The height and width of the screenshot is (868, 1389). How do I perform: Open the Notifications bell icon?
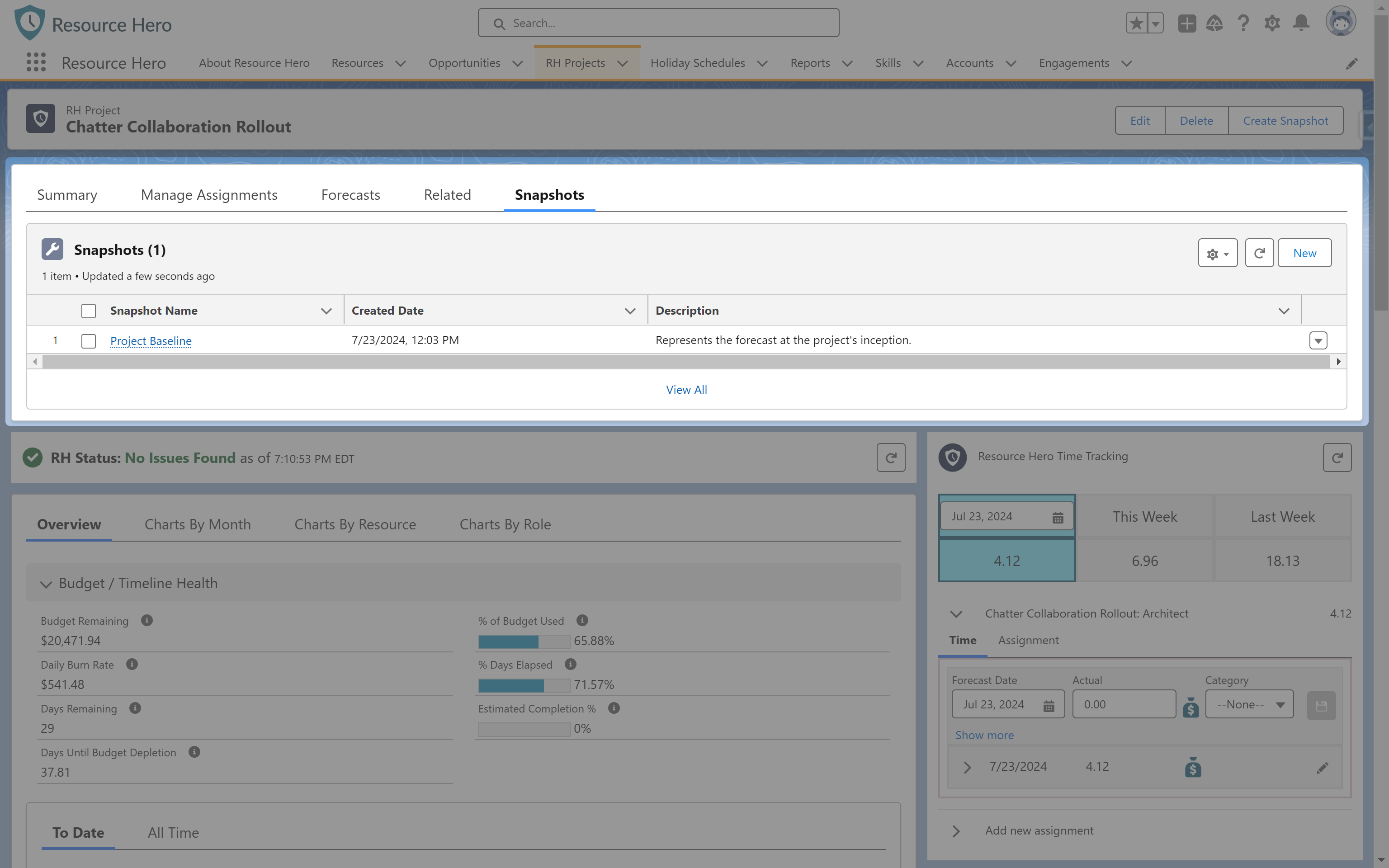point(1301,24)
